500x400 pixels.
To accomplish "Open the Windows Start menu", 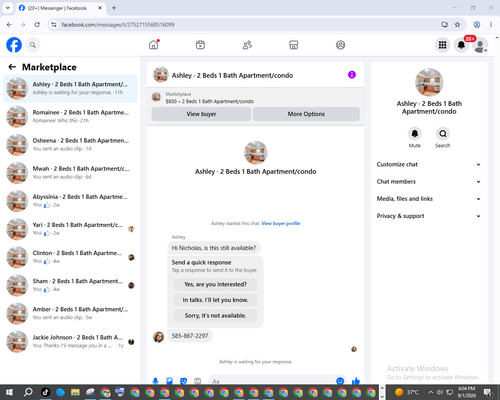I will (9, 392).
